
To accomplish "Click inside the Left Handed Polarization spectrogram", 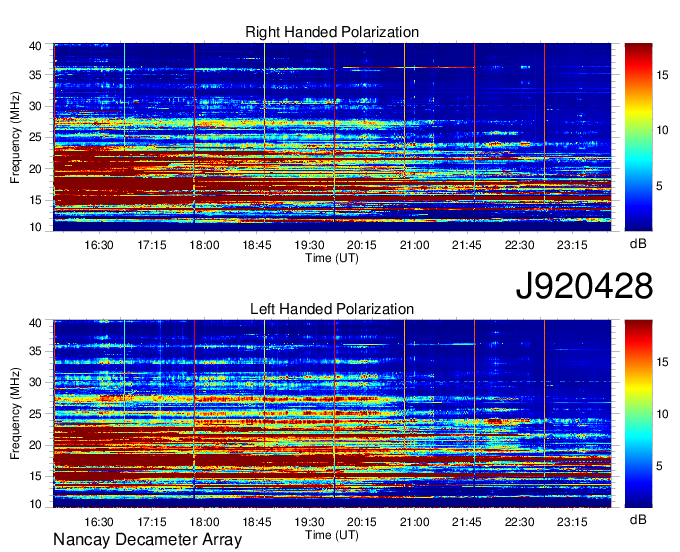I will click(332, 414).
